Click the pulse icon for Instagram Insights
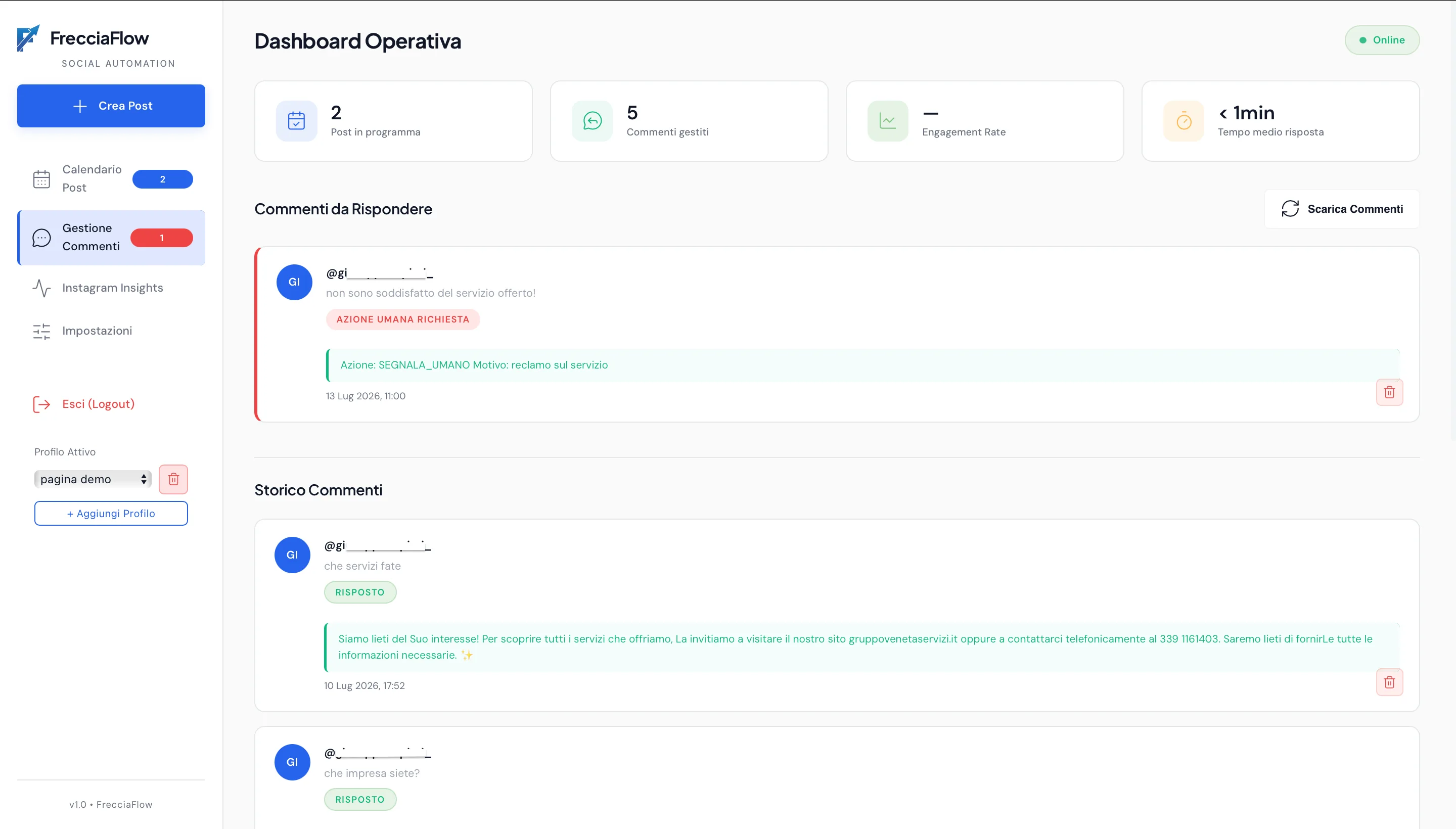This screenshot has width=1456, height=829. coord(41,288)
